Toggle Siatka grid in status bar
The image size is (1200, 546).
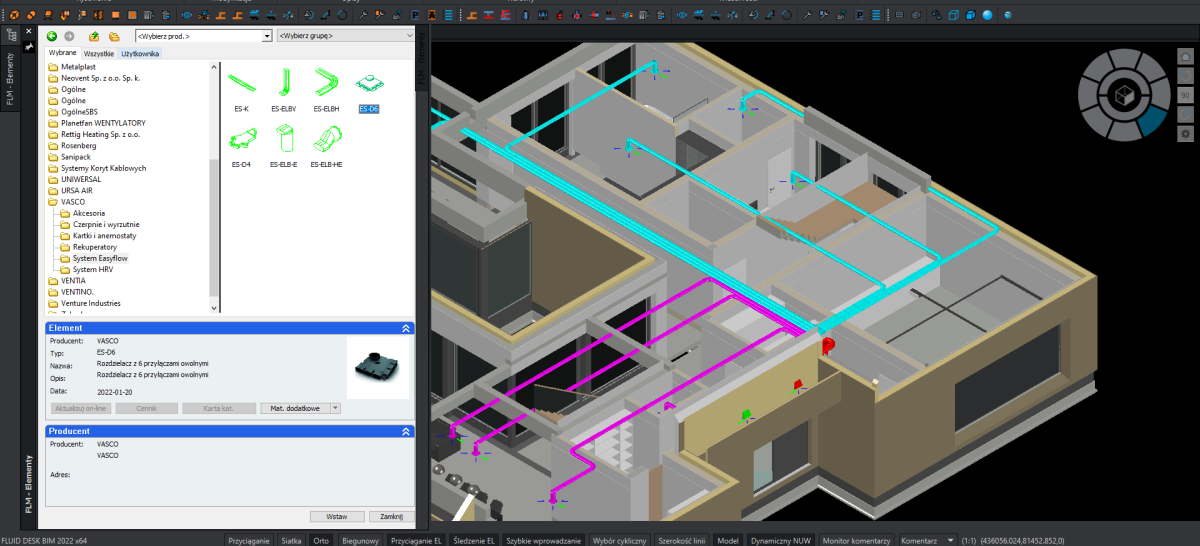291,540
